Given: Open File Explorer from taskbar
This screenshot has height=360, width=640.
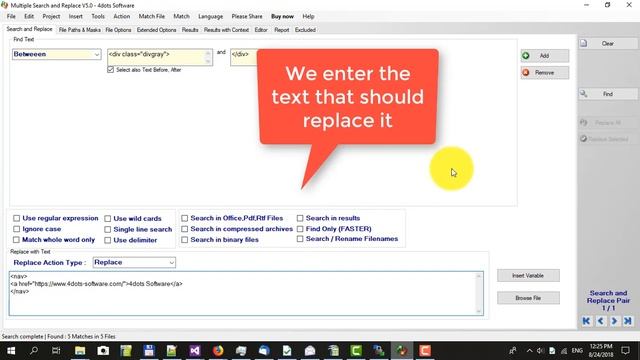Looking at the screenshot, I should click(x=80, y=351).
